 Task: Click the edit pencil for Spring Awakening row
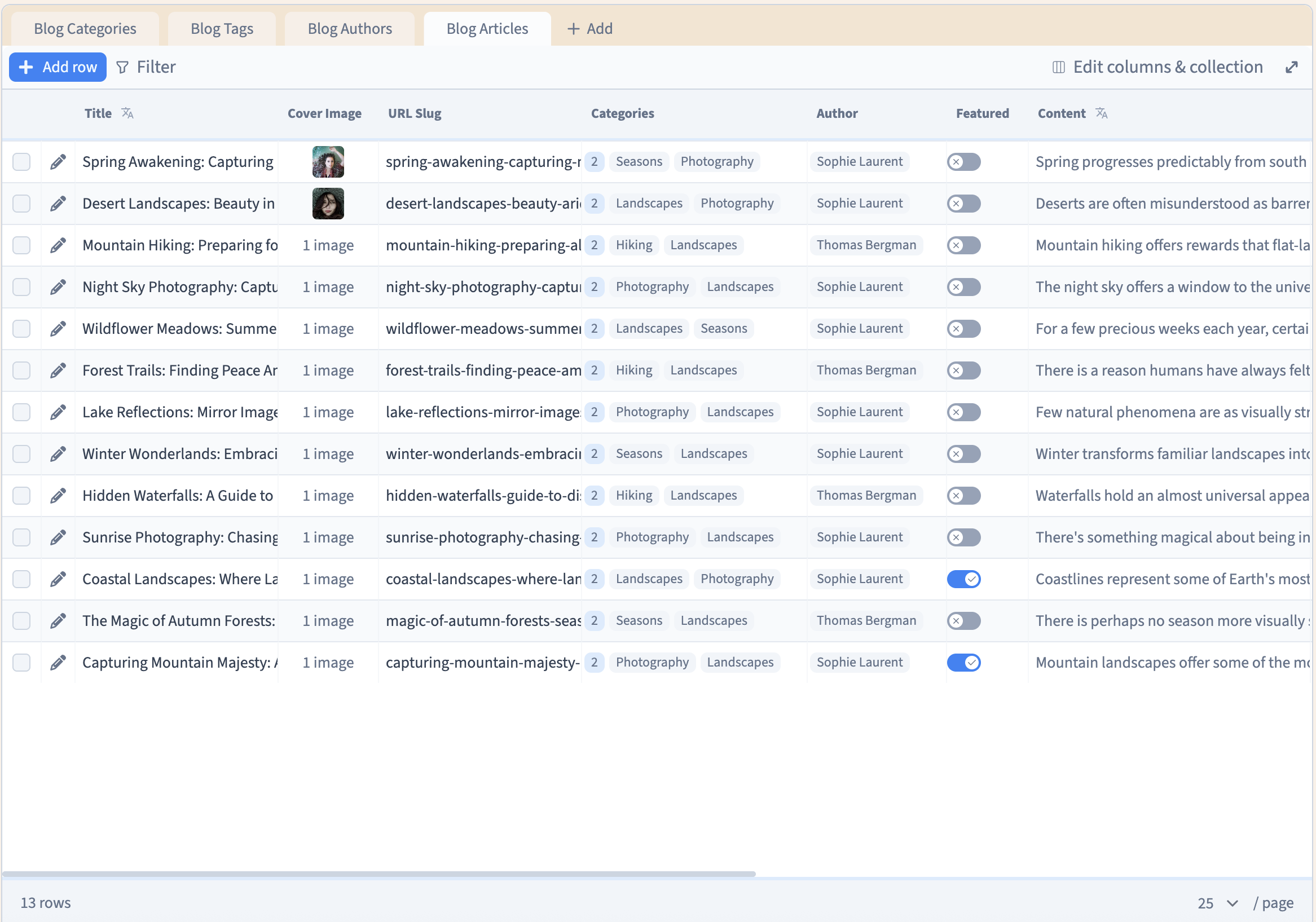58,162
